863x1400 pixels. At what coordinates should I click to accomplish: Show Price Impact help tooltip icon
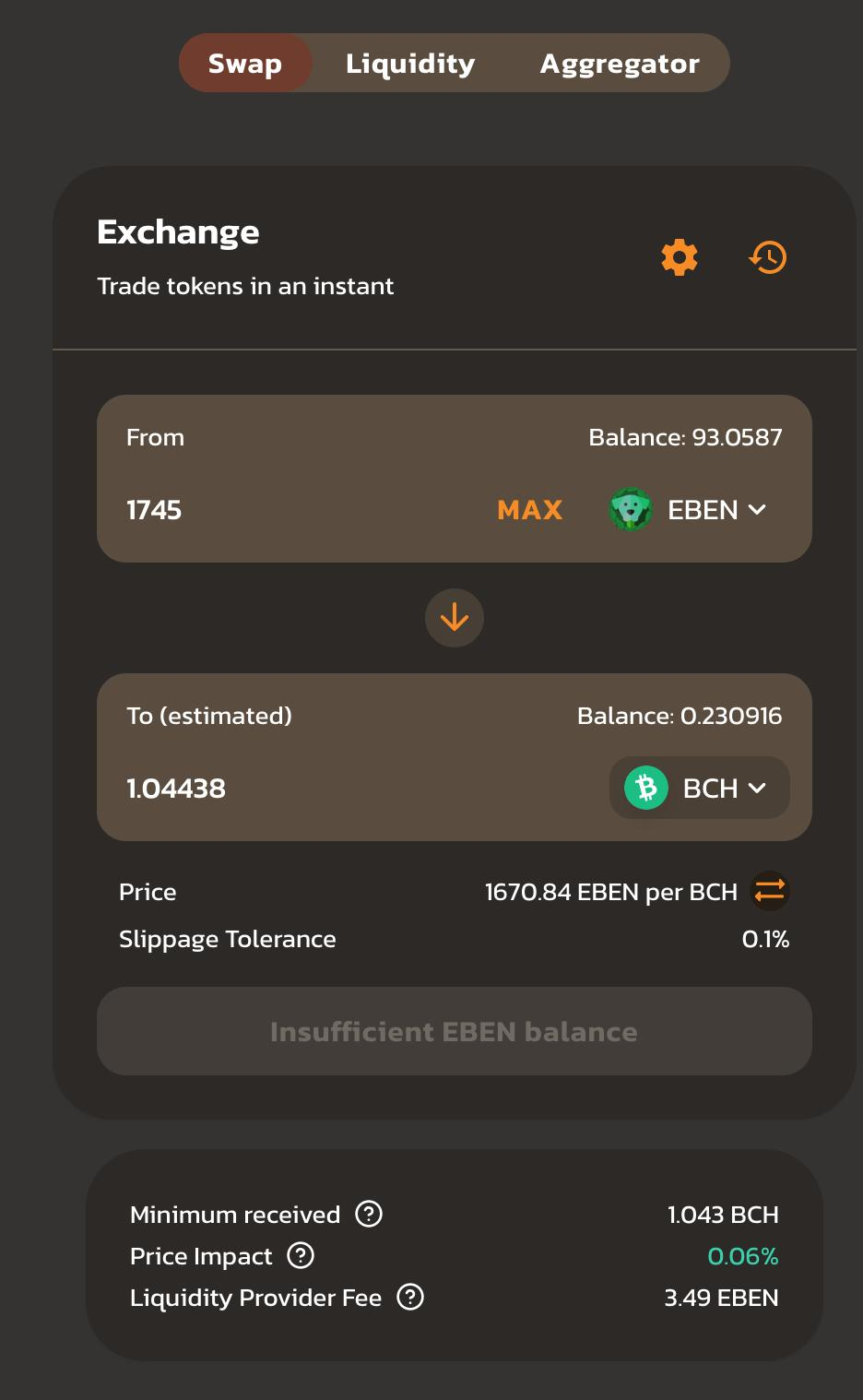coord(301,1255)
